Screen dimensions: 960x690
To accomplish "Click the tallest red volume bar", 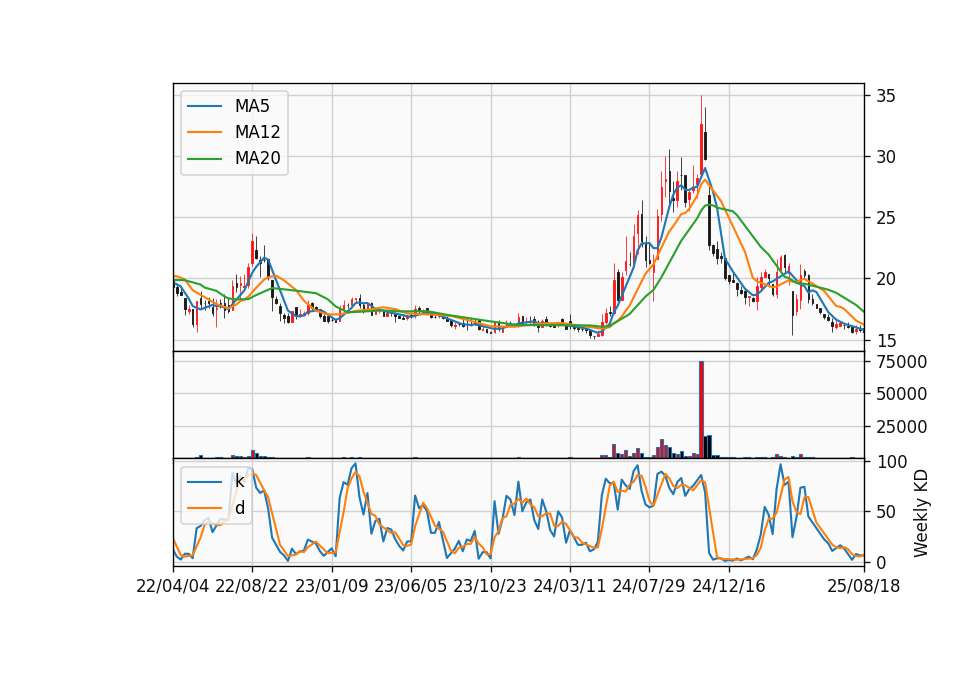I will pos(702,410).
